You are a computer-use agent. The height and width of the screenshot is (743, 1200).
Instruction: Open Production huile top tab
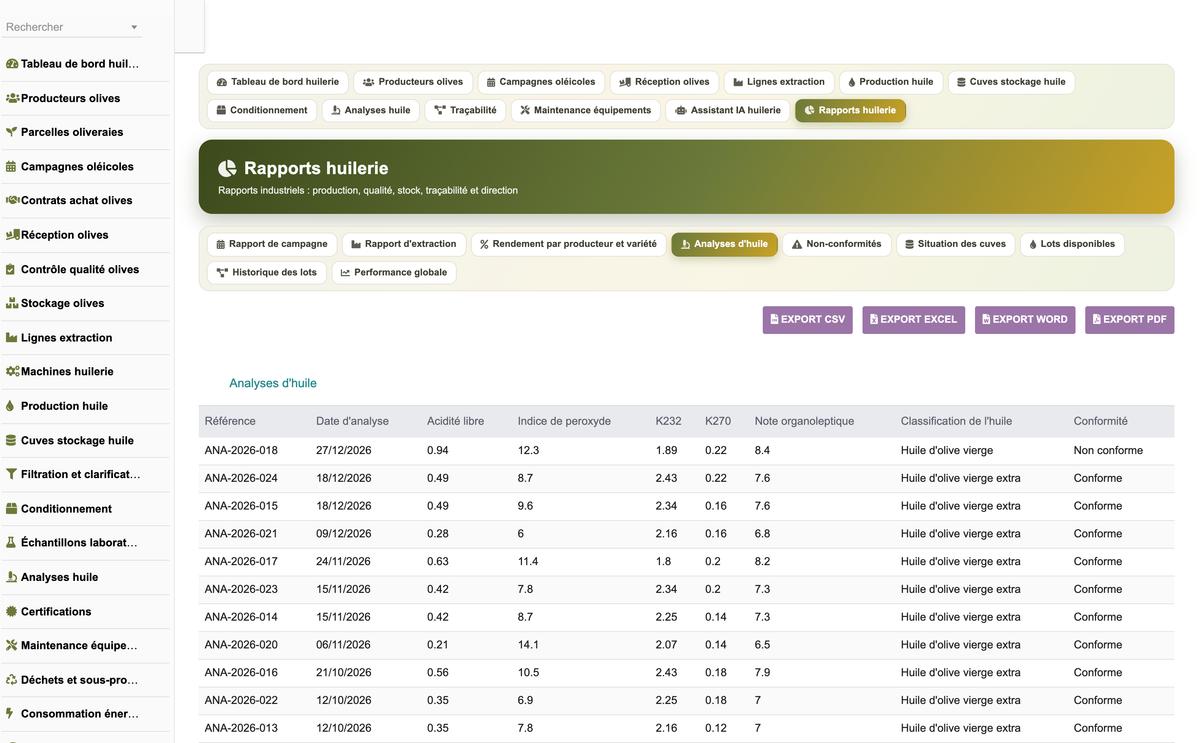(x=890, y=82)
